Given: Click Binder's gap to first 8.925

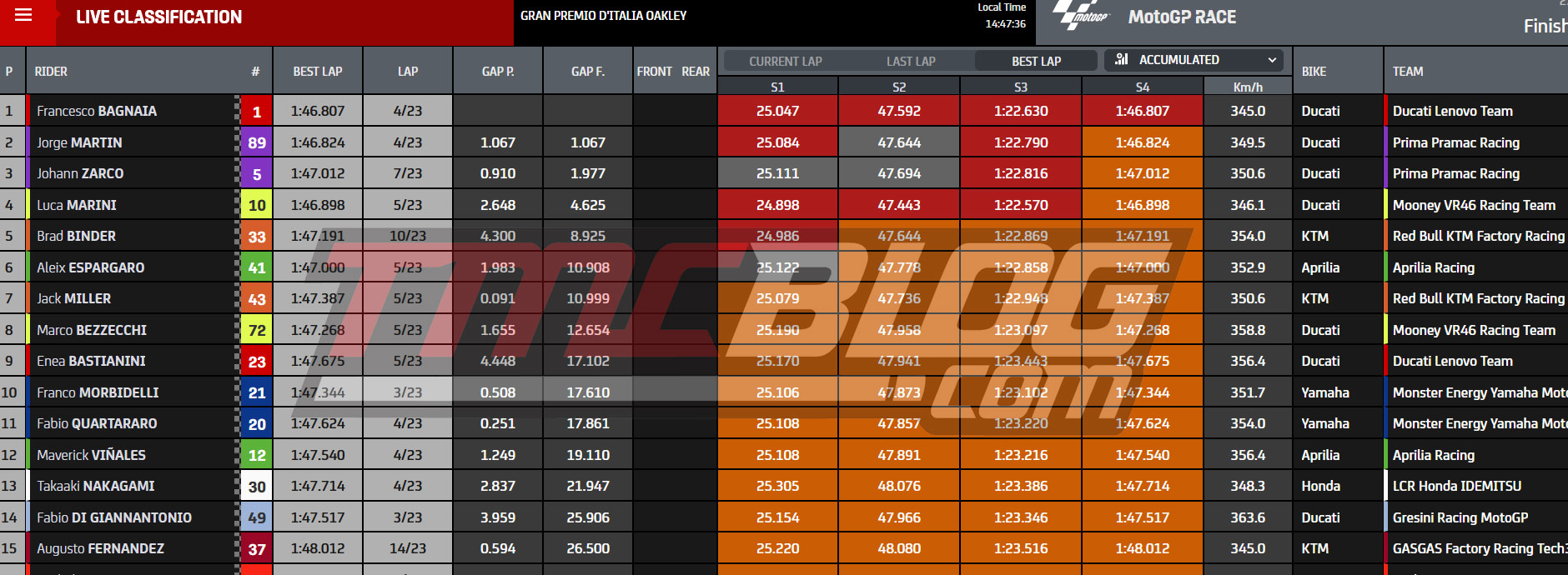Looking at the screenshot, I should coord(588,236).
